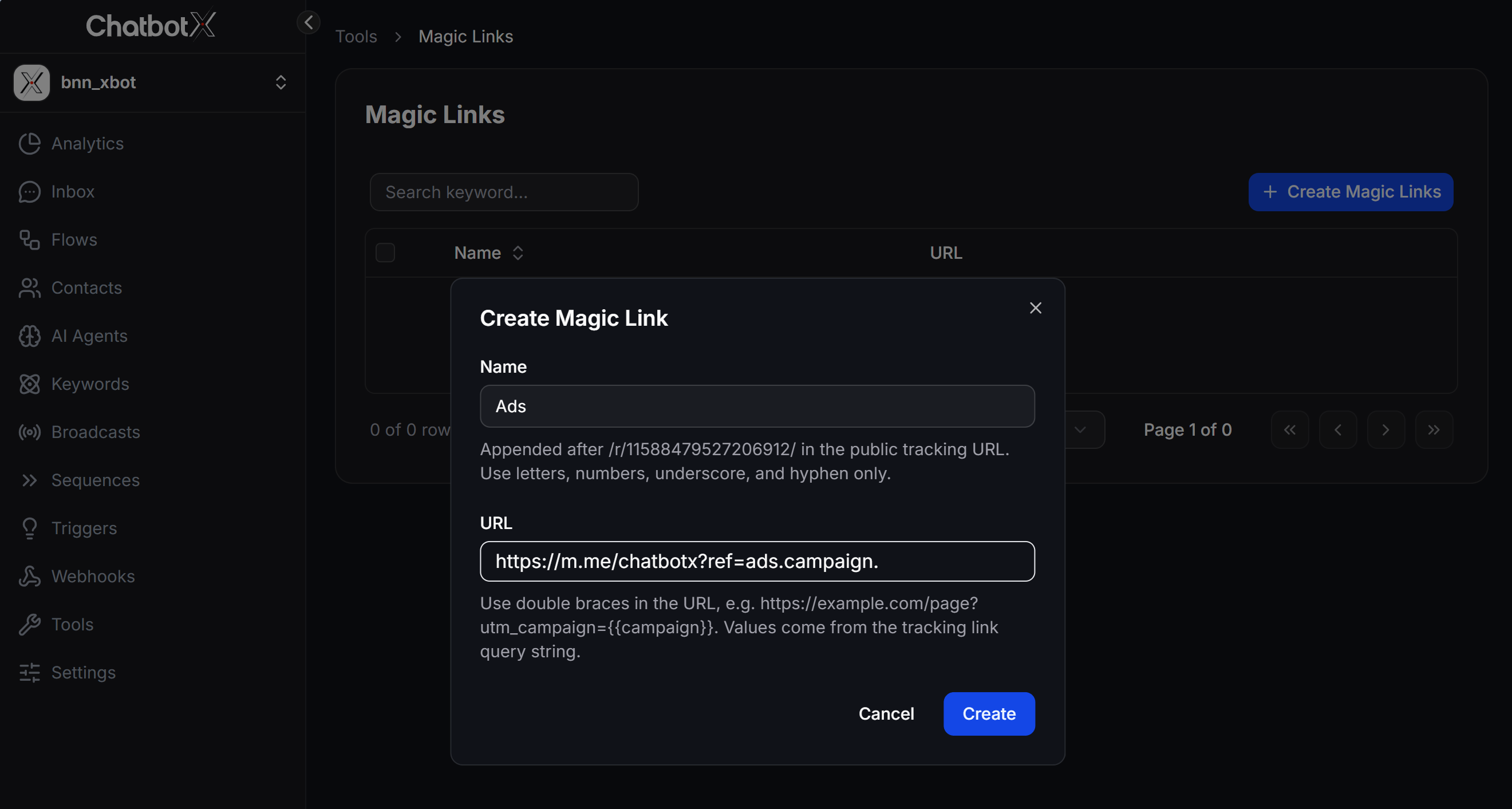The height and width of the screenshot is (809, 1512).
Task: Open Settings from the sidebar
Action: click(84, 673)
